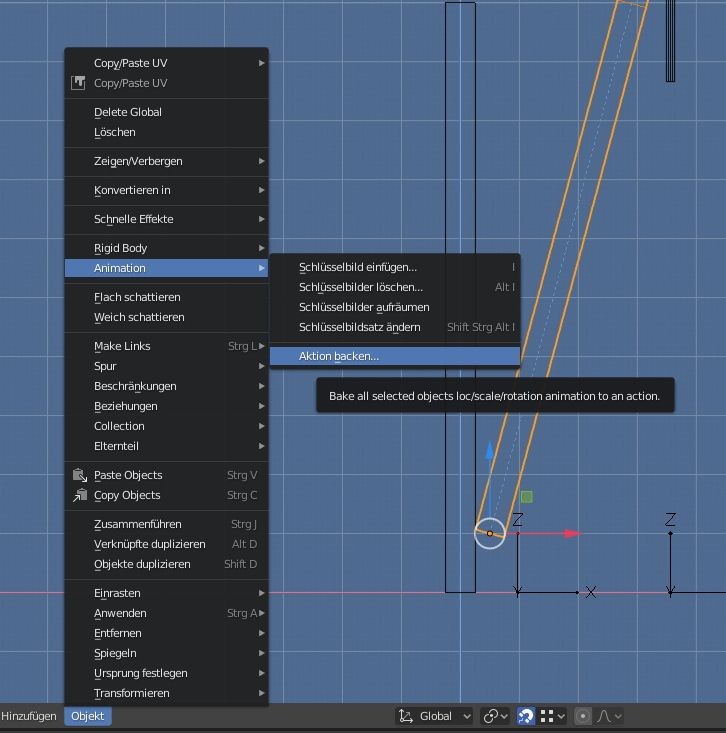Open the Hinzufügen menu in header
The height and width of the screenshot is (733, 726).
(29, 716)
